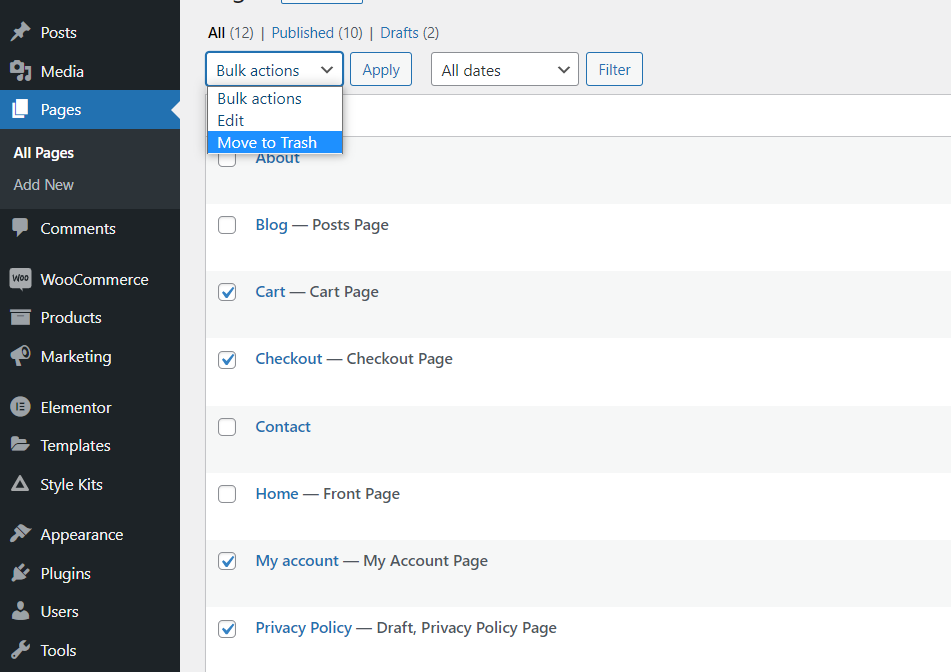
Task: Open the Privacy Policy page link
Action: pos(303,628)
